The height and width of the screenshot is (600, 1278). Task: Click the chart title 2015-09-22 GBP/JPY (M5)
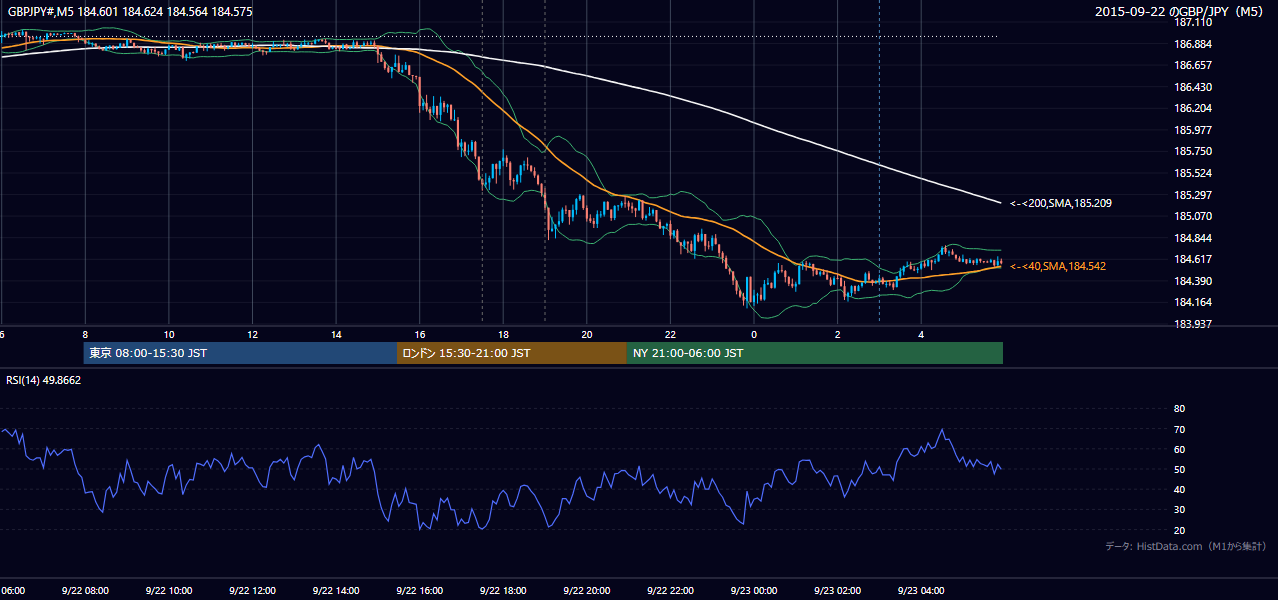click(1179, 12)
